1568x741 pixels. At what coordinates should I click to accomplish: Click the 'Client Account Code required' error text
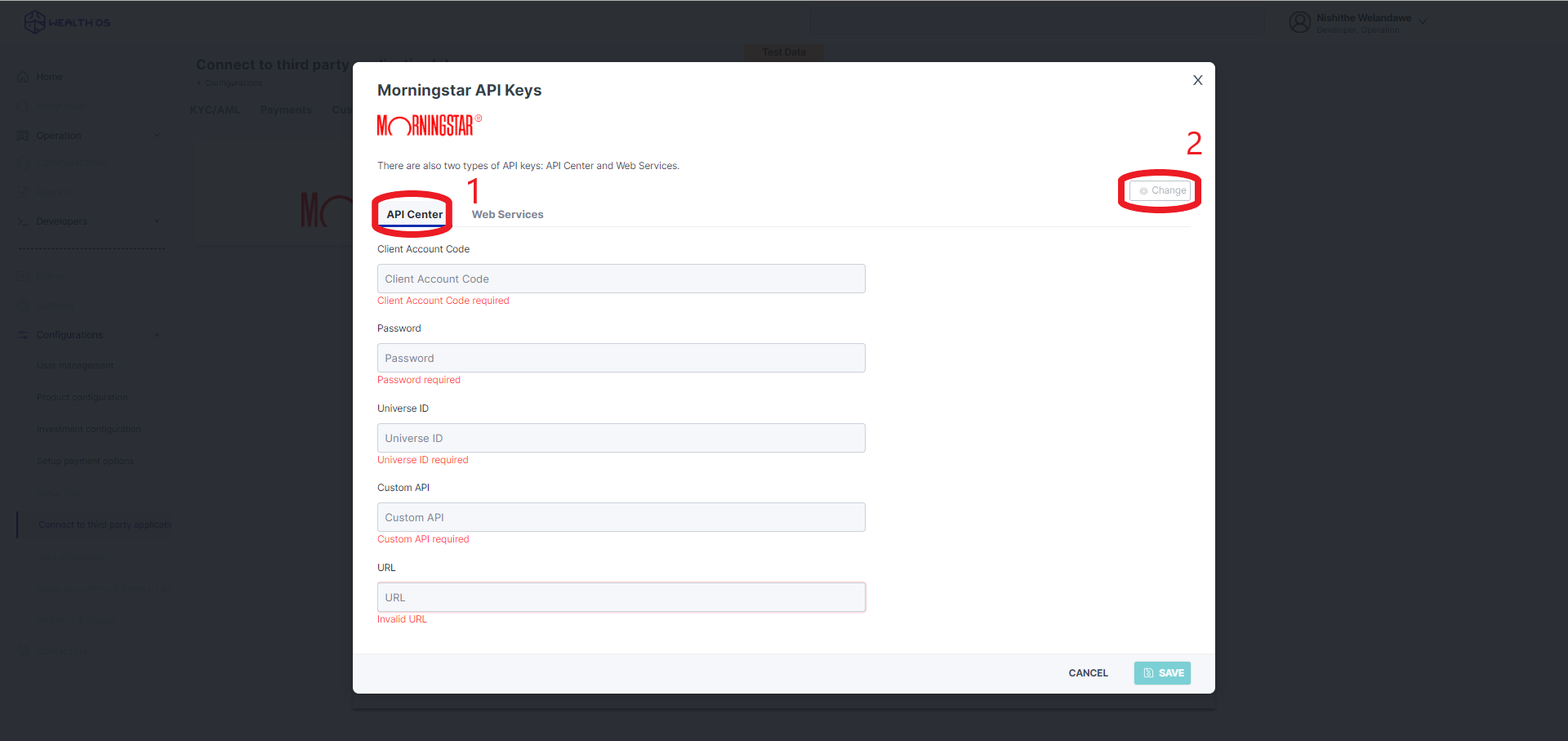[x=443, y=301]
